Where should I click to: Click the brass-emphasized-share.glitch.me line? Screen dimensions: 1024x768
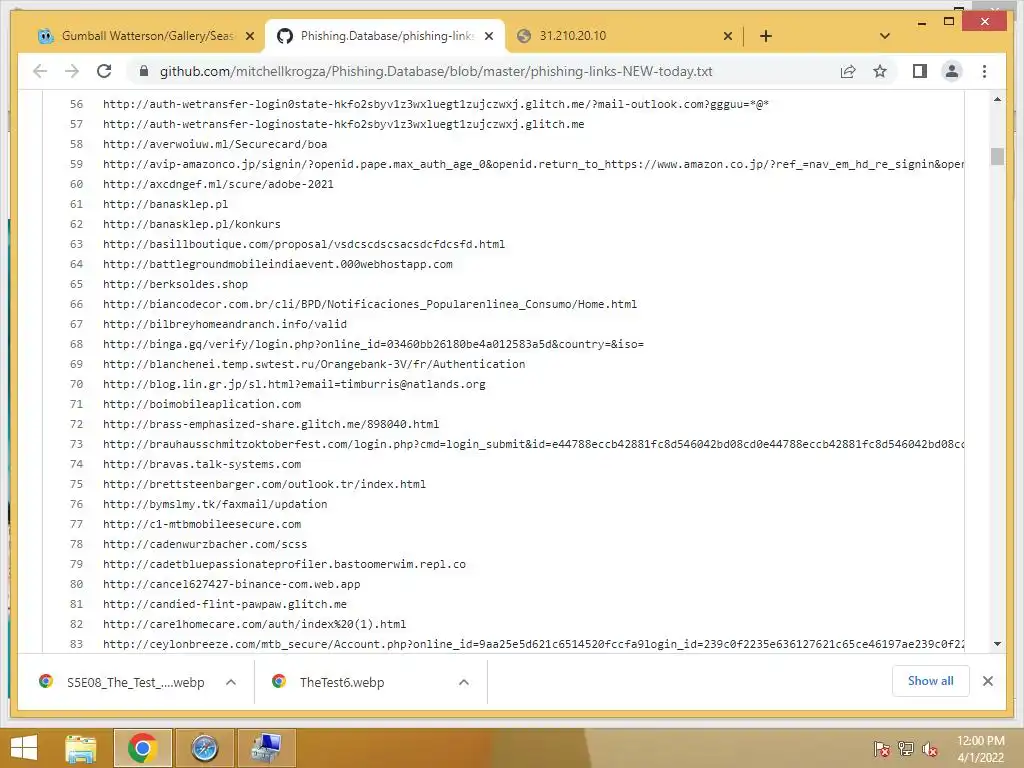271,424
